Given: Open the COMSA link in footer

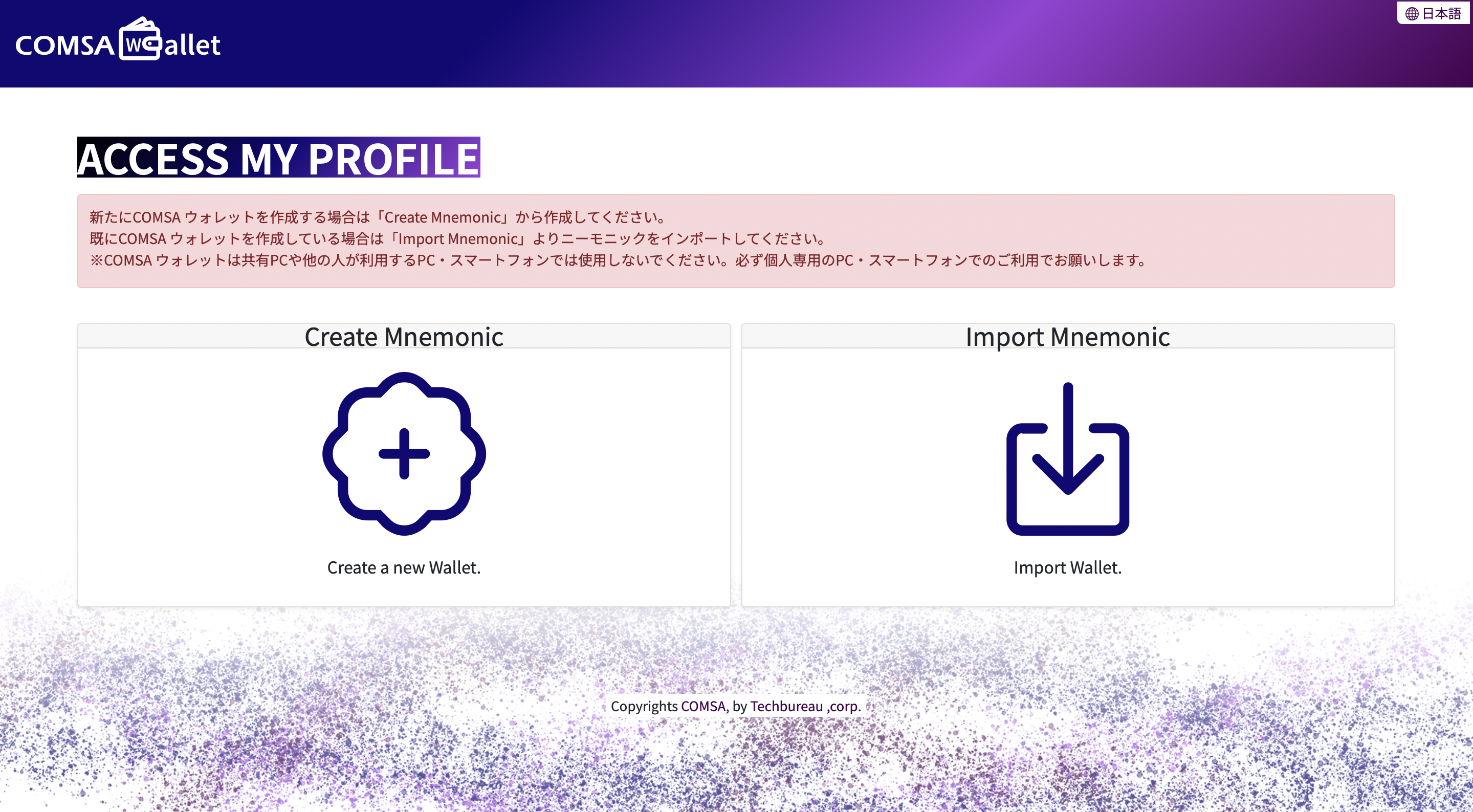Looking at the screenshot, I should pyautogui.click(x=703, y=706).
